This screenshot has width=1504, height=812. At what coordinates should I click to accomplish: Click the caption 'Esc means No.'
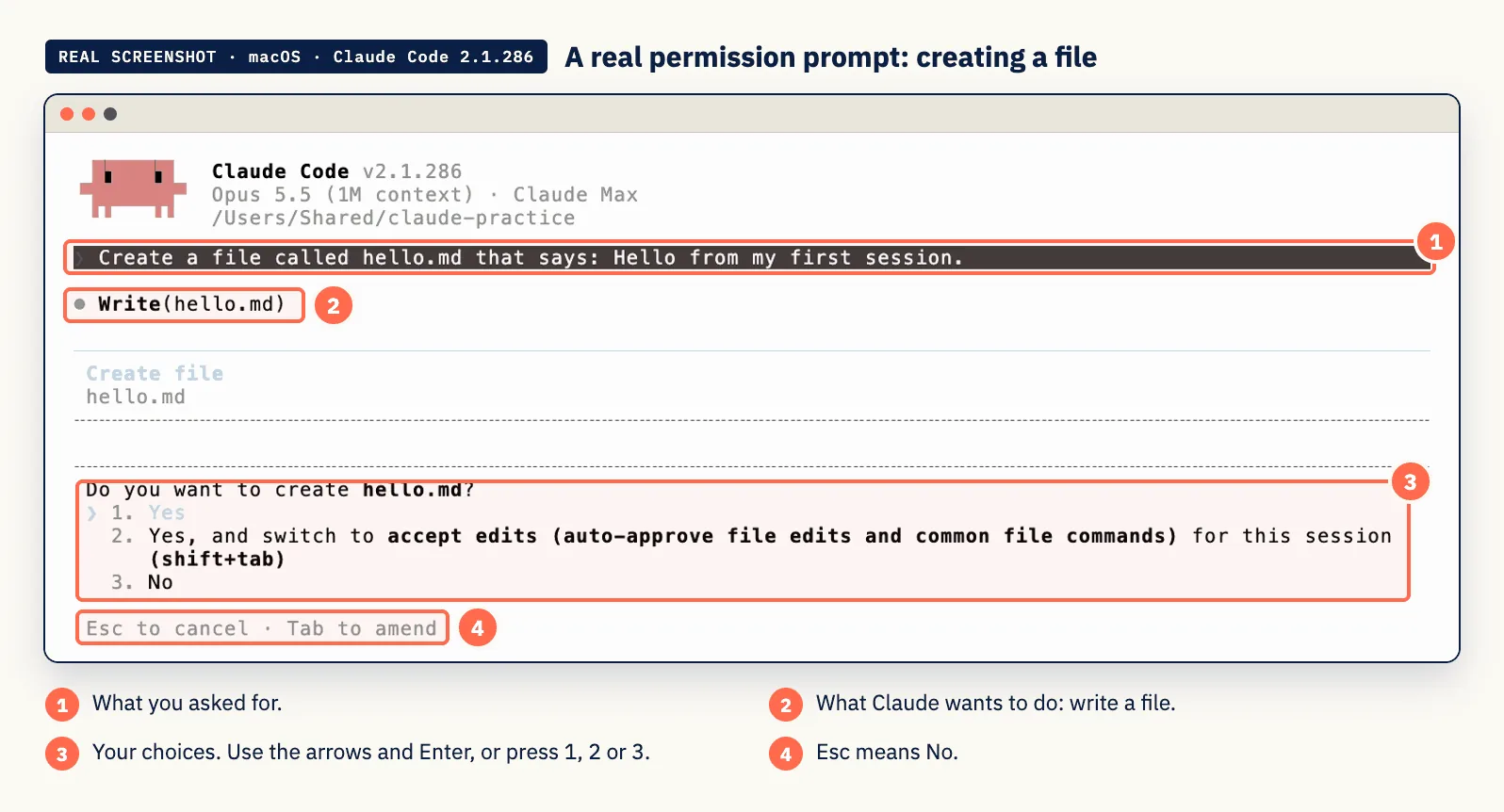click(887, 752)
